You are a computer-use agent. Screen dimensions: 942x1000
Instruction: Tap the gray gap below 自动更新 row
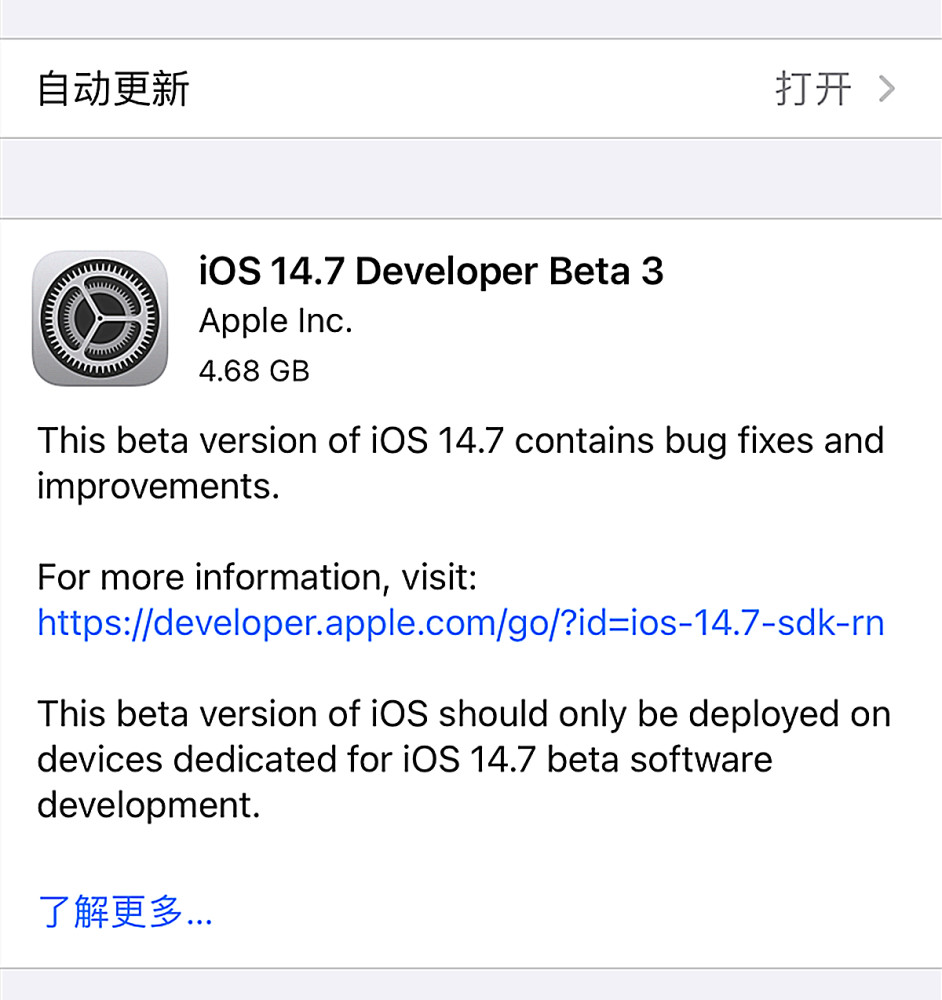pos(471,178)
